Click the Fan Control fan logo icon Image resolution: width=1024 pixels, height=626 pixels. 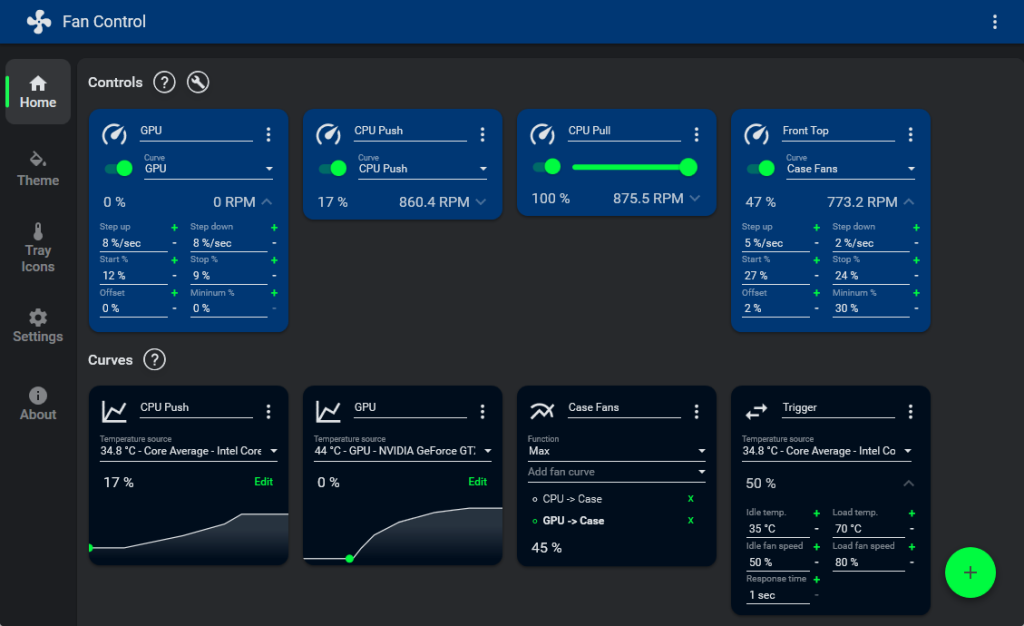click(x=39, y=21)
